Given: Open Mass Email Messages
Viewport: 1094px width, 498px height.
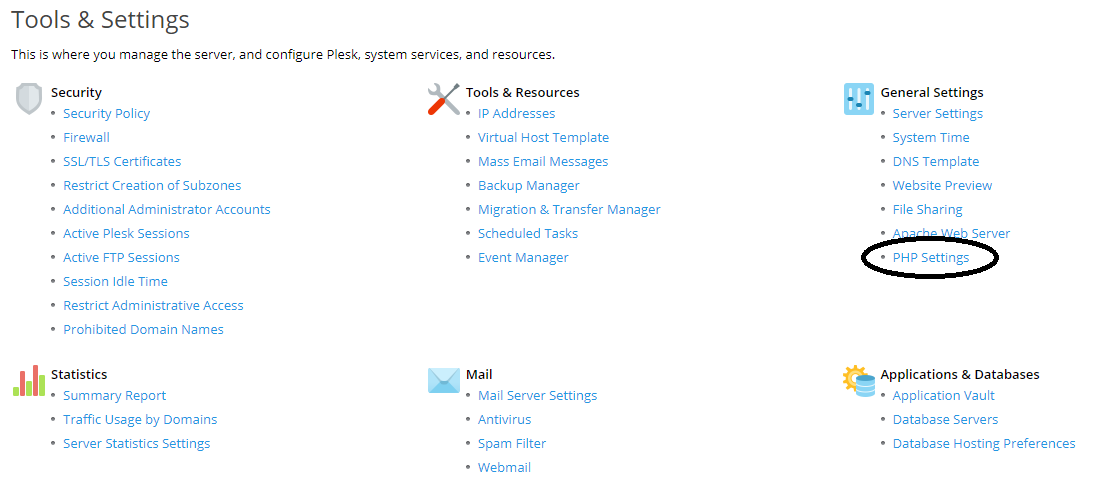Looking at the screenshot, I should [x=543, y=161].
